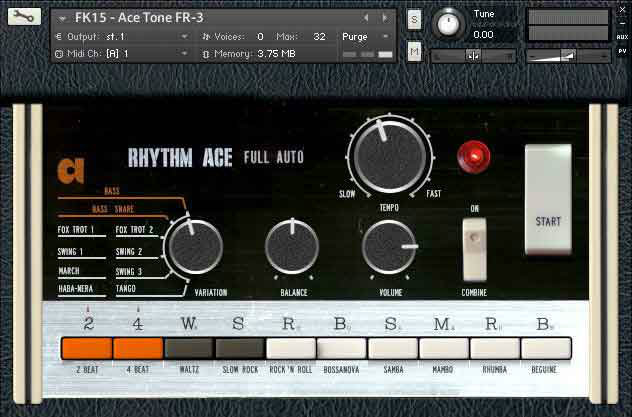Select the BOSSANOVA rhythm key
The height and width of the screenshot is (417, 632).
pyautogui.click(x=341, y=348)
